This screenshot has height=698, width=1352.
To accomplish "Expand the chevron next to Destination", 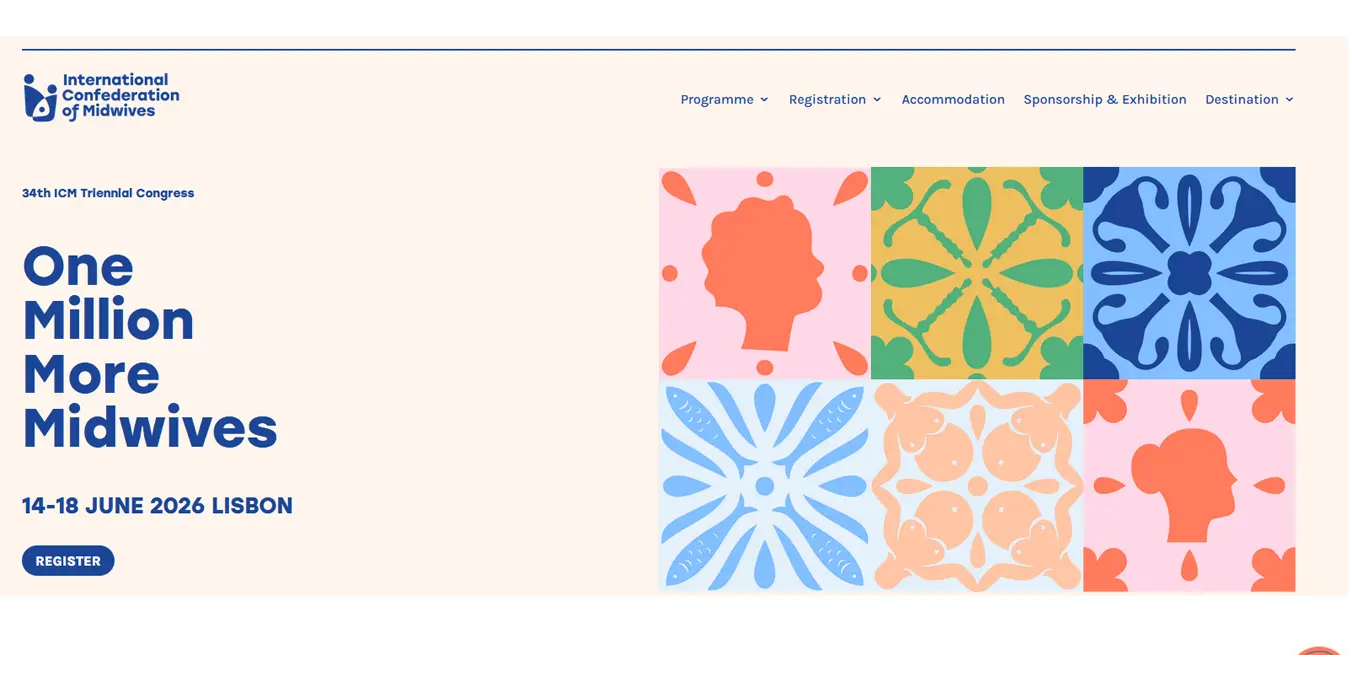I will 1289,100.
